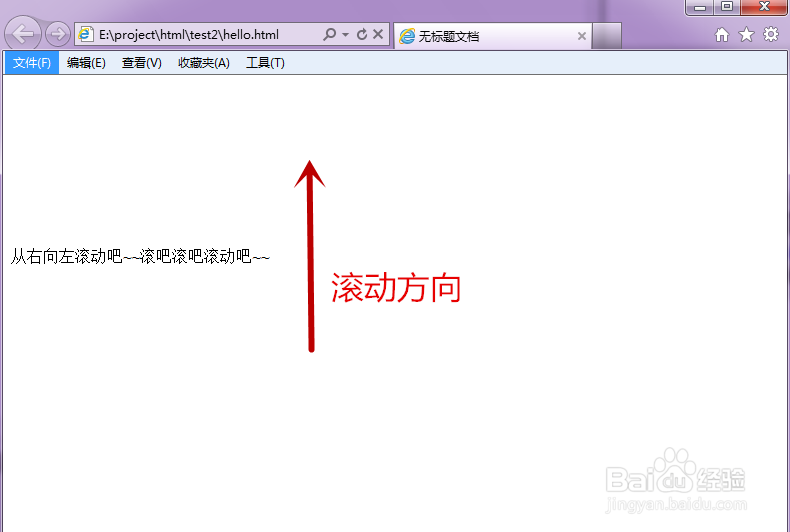Open the 收藏夹(A) menu
This screenshot has height=532, width=790.
pyautogui.click(x=204, y=62)
